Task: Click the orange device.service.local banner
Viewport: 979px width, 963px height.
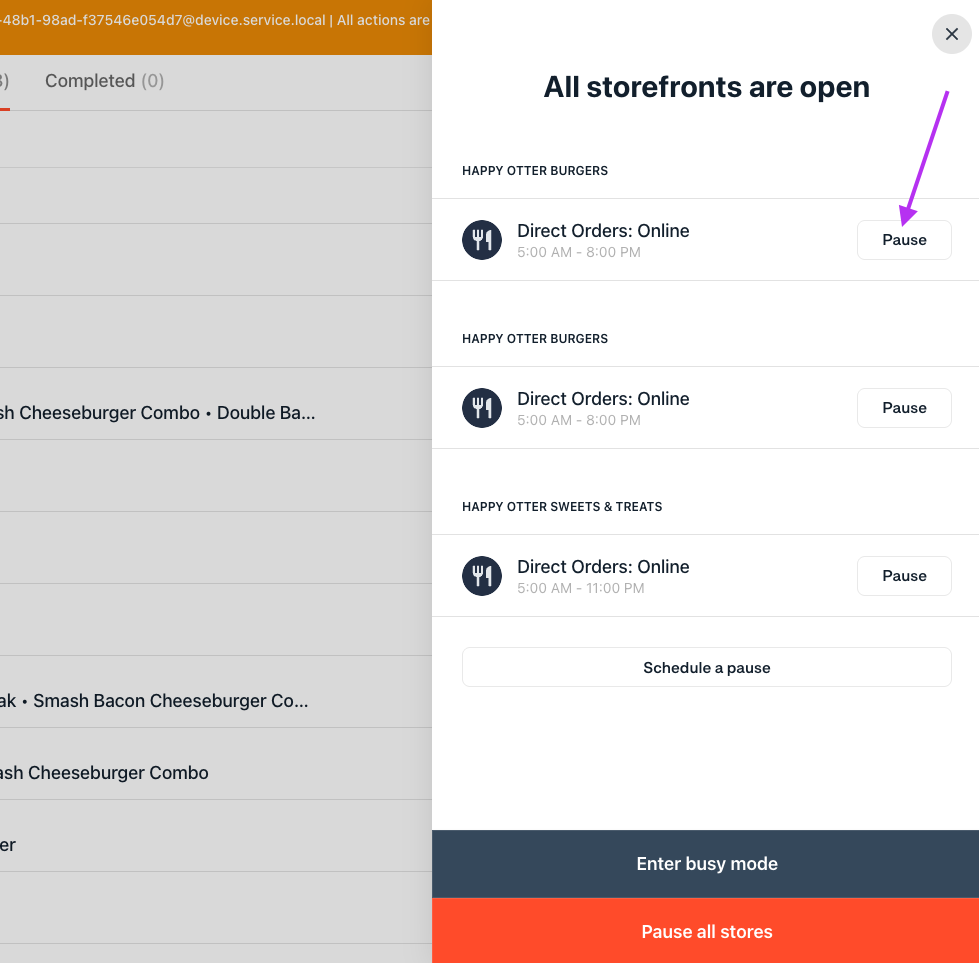Action: point(215,20)
